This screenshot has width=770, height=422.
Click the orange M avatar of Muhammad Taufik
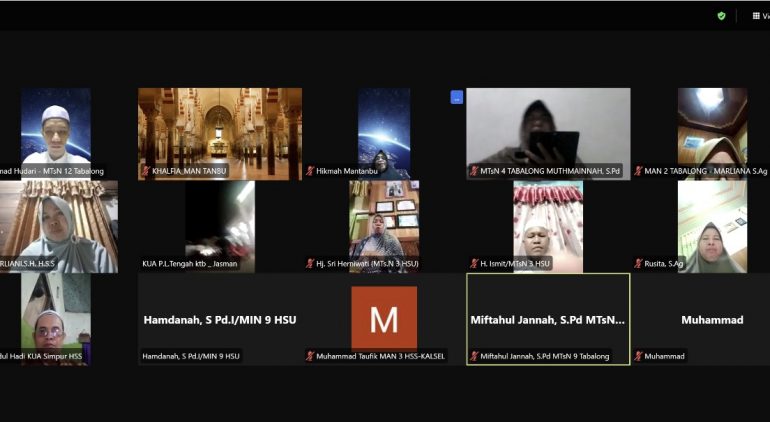(x=384, y=318)
